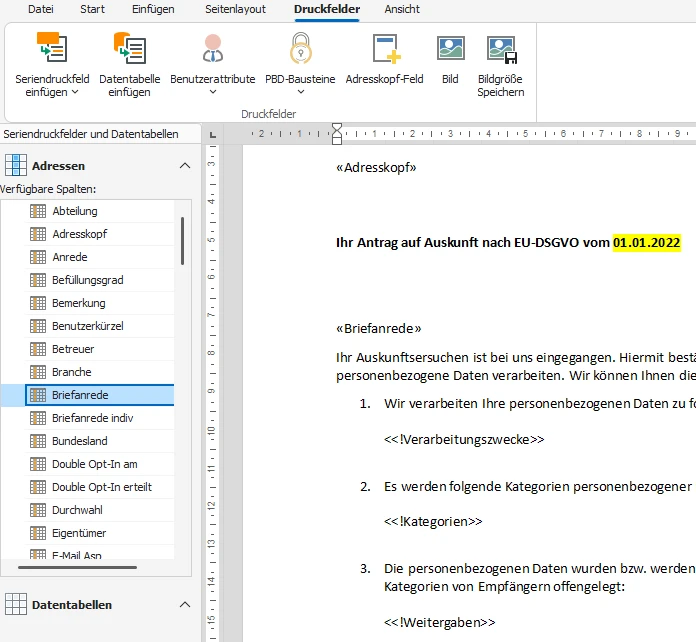This screenshot has height=642, width=696.
Task: Click the column icon beside Bemerkung
Action: click(x=38, y=303)
